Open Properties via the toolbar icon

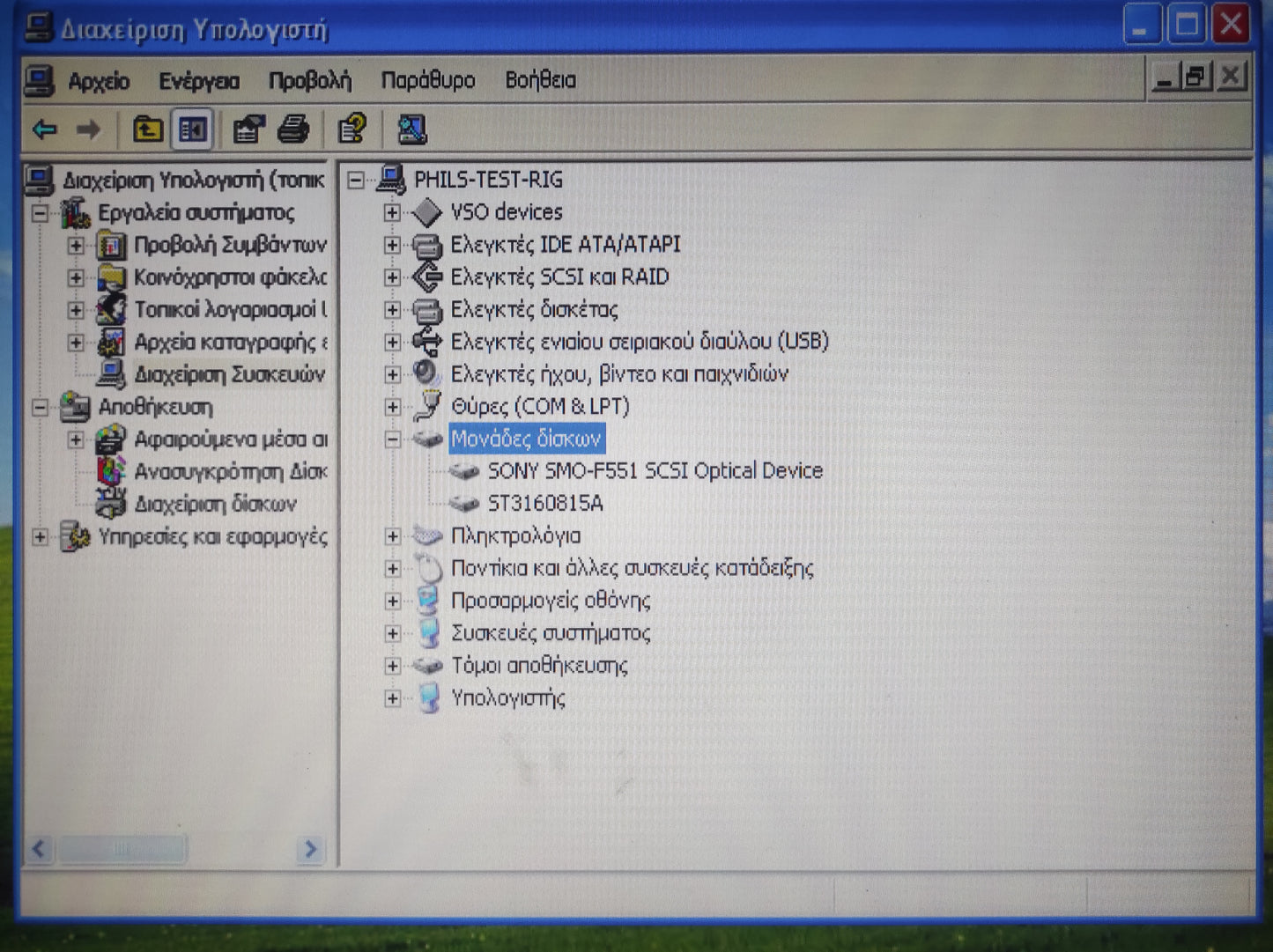coord(249,129)
